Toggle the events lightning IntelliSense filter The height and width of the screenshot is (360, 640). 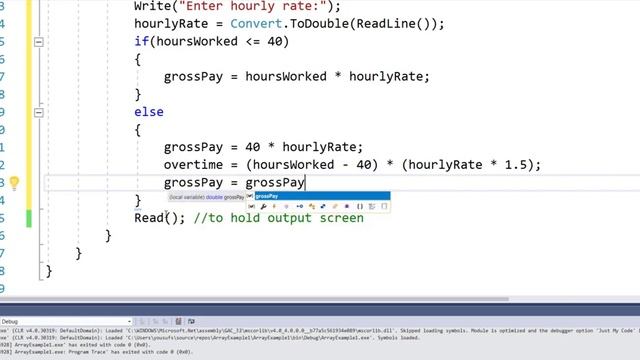[x=274, y=206]
